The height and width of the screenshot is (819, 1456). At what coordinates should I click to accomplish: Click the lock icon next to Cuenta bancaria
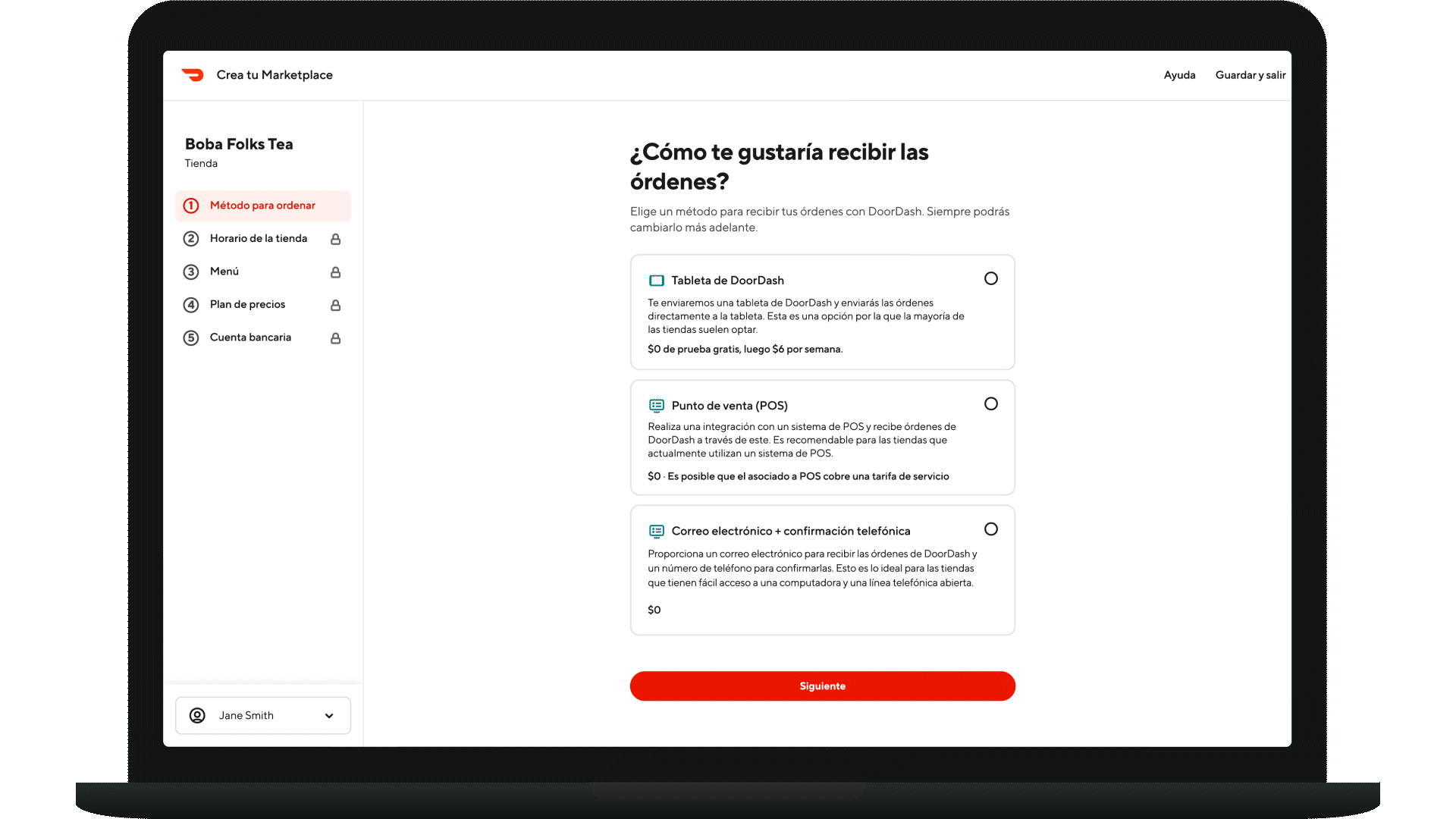tap(337, 338)
